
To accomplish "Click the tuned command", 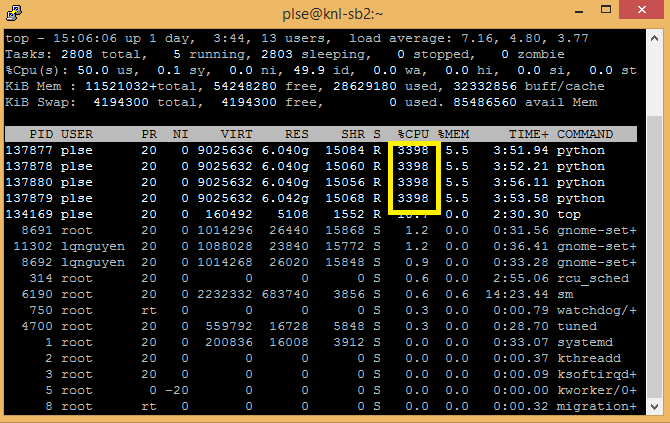I will [577, 326].
